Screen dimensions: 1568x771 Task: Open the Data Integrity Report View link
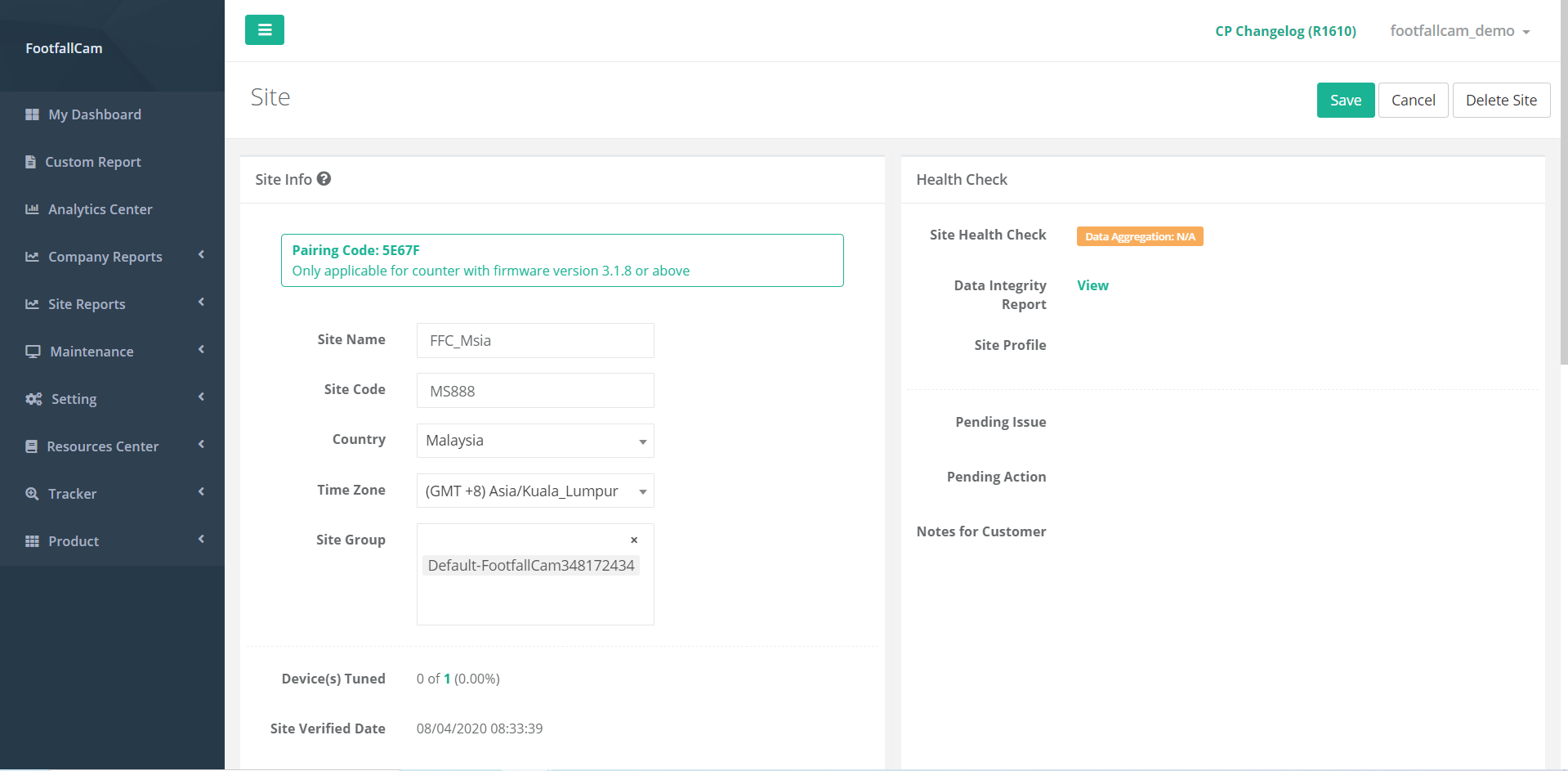1092,285
